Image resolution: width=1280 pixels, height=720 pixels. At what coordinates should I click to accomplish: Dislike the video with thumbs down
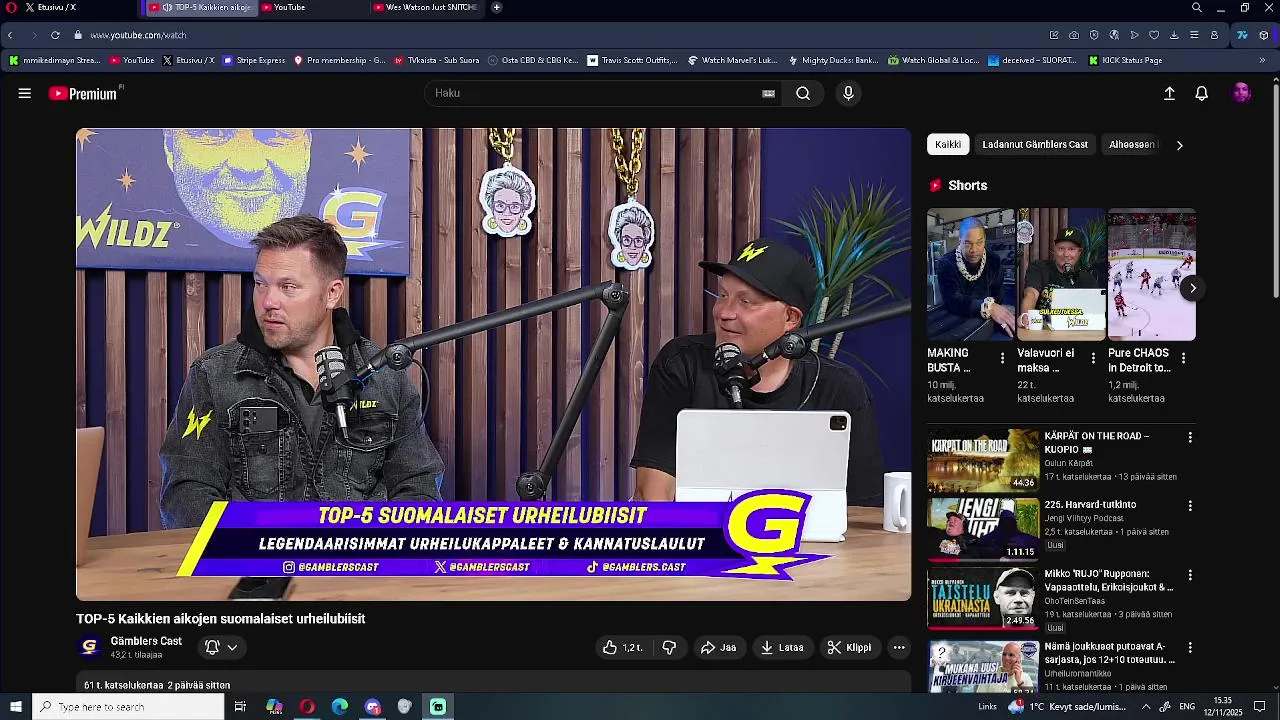pos(669,647)
